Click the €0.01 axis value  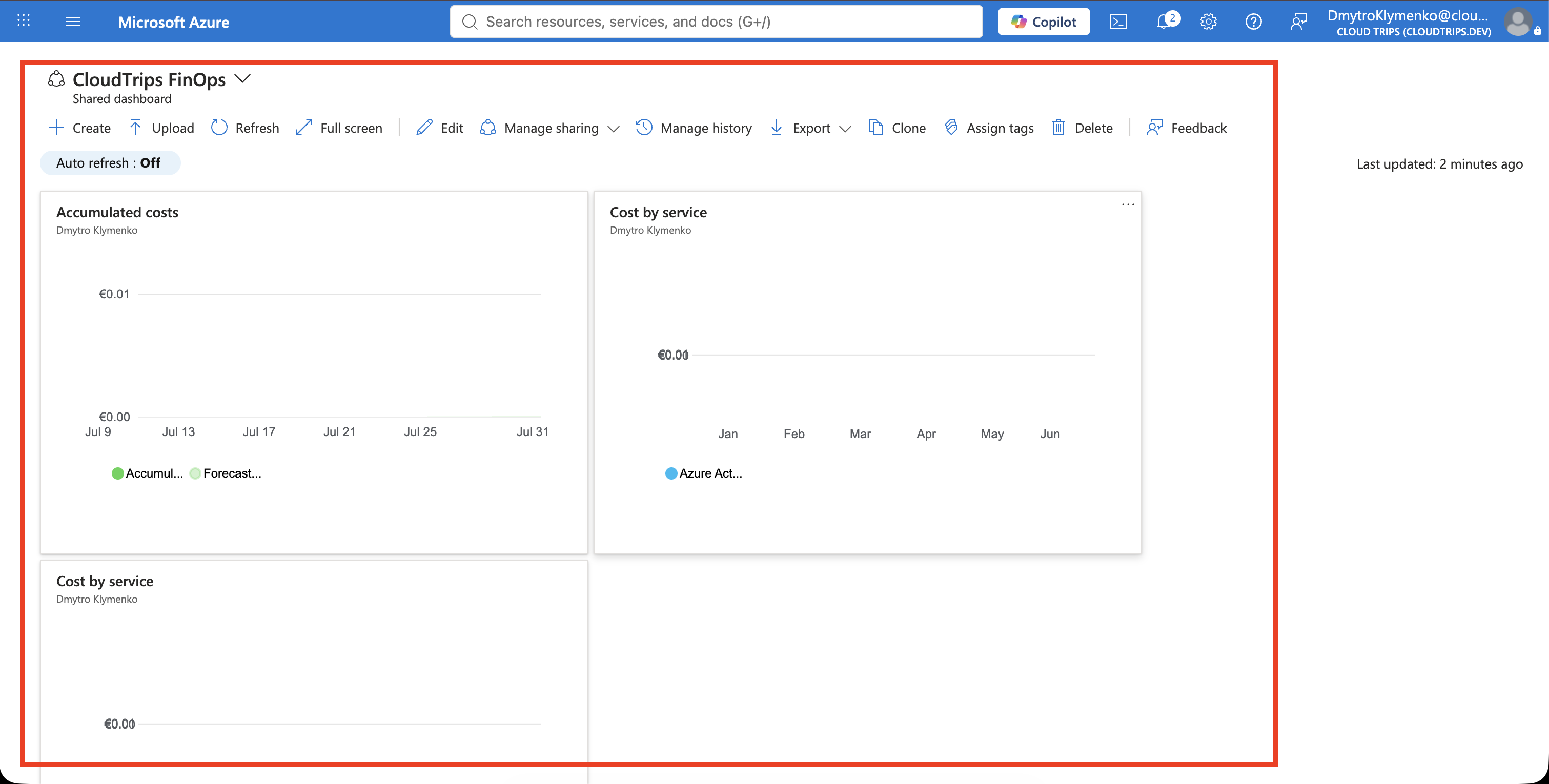(x=114, y=294)
